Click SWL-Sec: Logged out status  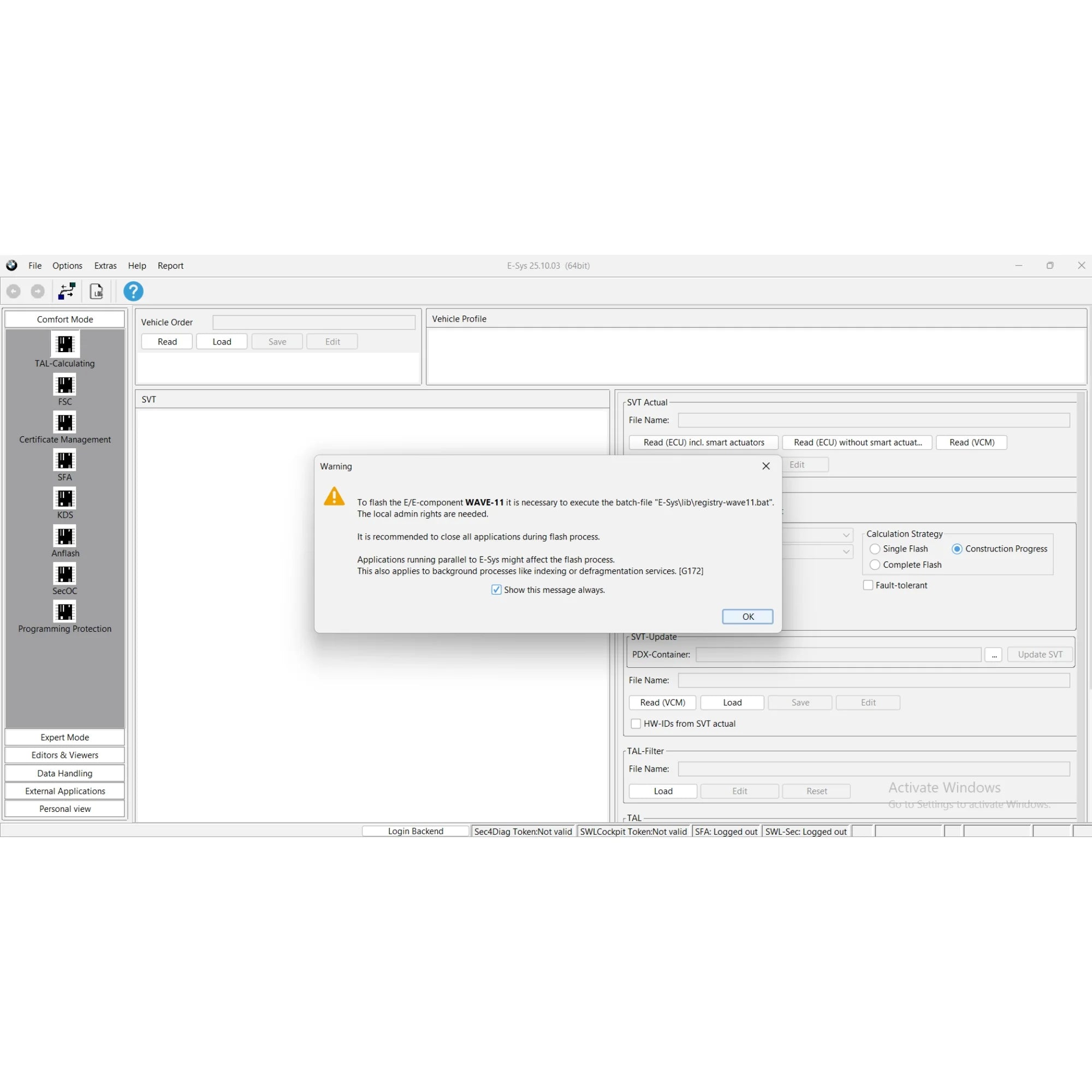point(806,832)
